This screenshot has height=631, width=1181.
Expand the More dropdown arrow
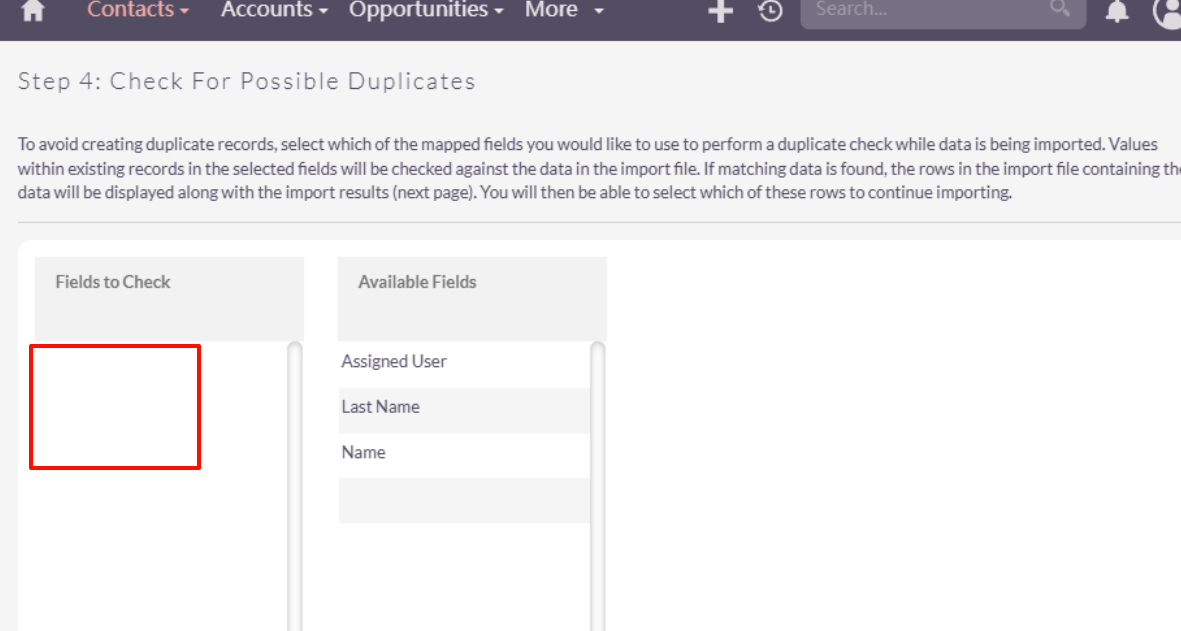[x=598, y=11]
